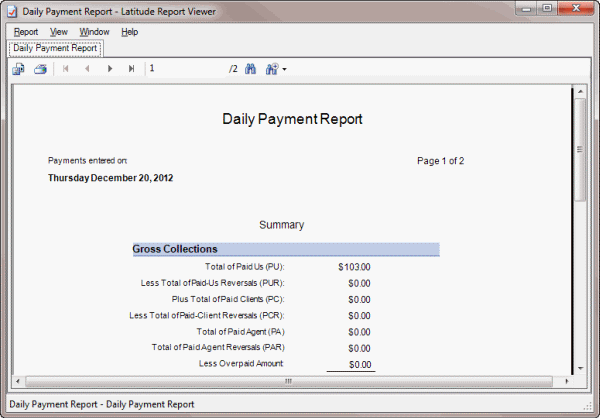Open the Window menu
The height and width of the screenshot is (418, 600).
95,32
